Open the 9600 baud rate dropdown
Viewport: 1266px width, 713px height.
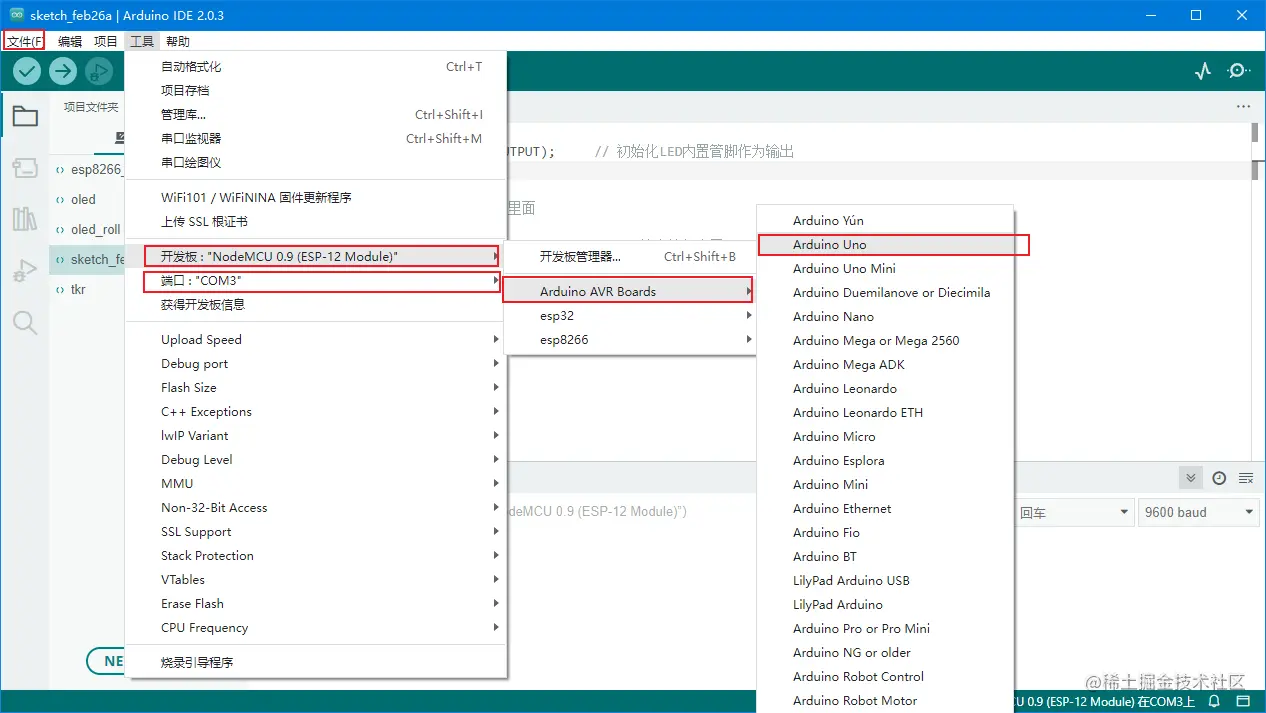coord(1198,513)
